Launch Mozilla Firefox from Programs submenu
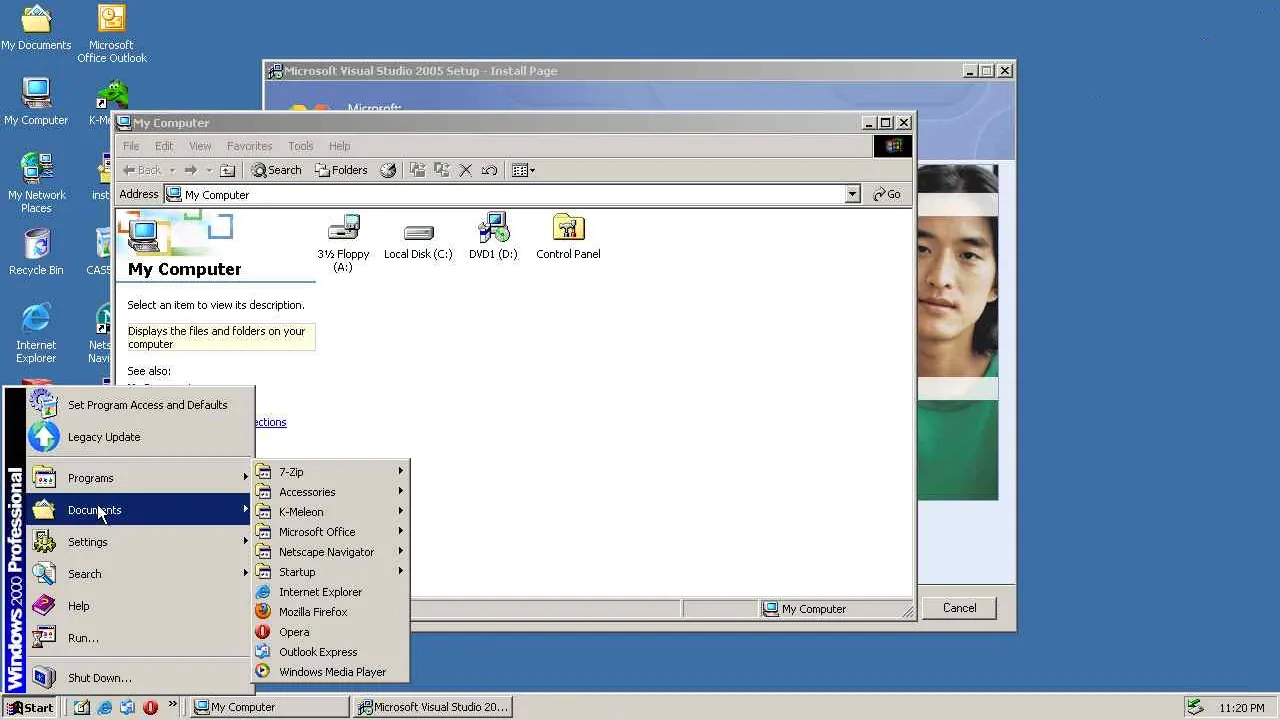Image resolution: width=1280 pixels, height=720 pixels. pyautogui.click(x=331, y=612)
